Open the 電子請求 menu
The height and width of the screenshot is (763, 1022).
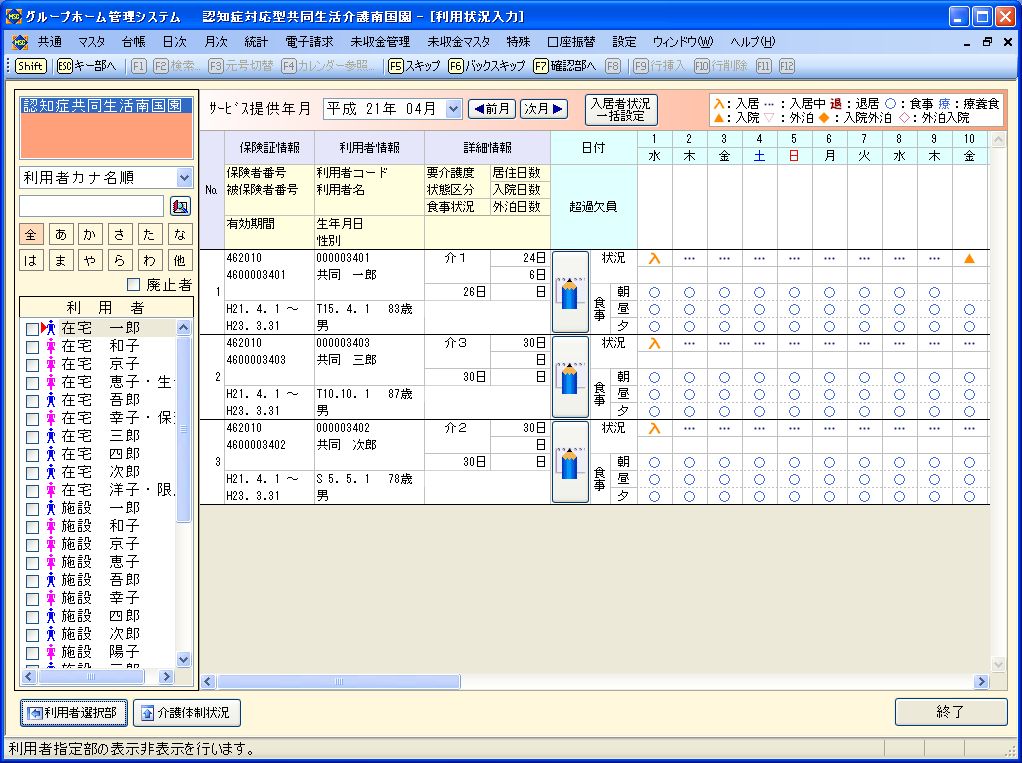309,42
